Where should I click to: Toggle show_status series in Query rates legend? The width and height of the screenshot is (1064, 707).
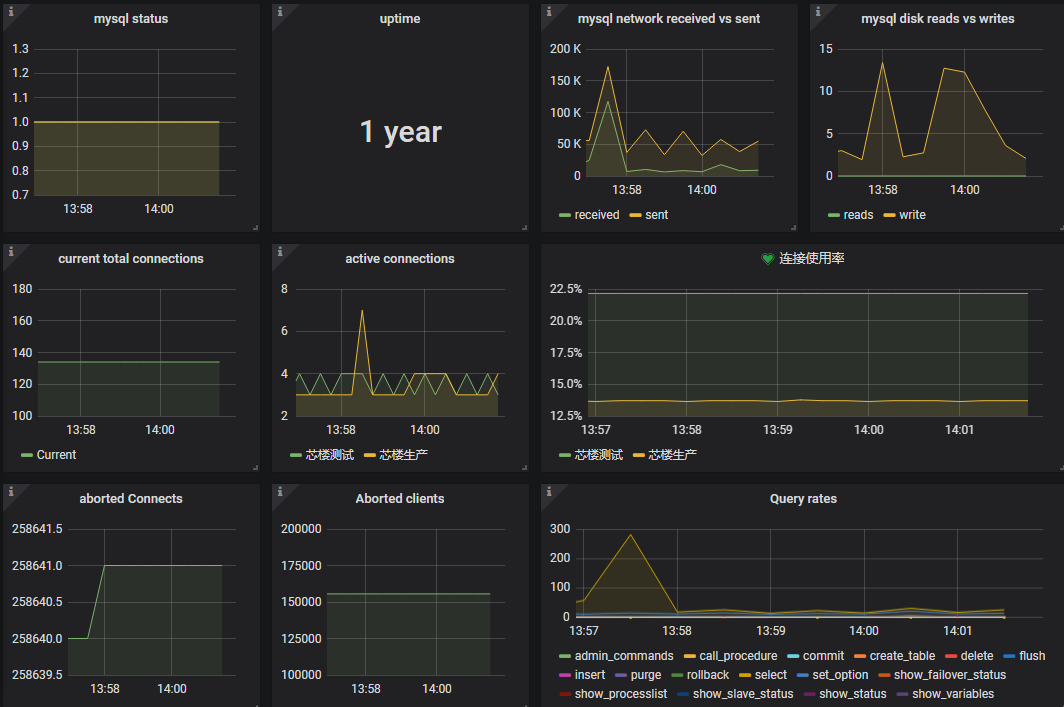coord(852,694)
